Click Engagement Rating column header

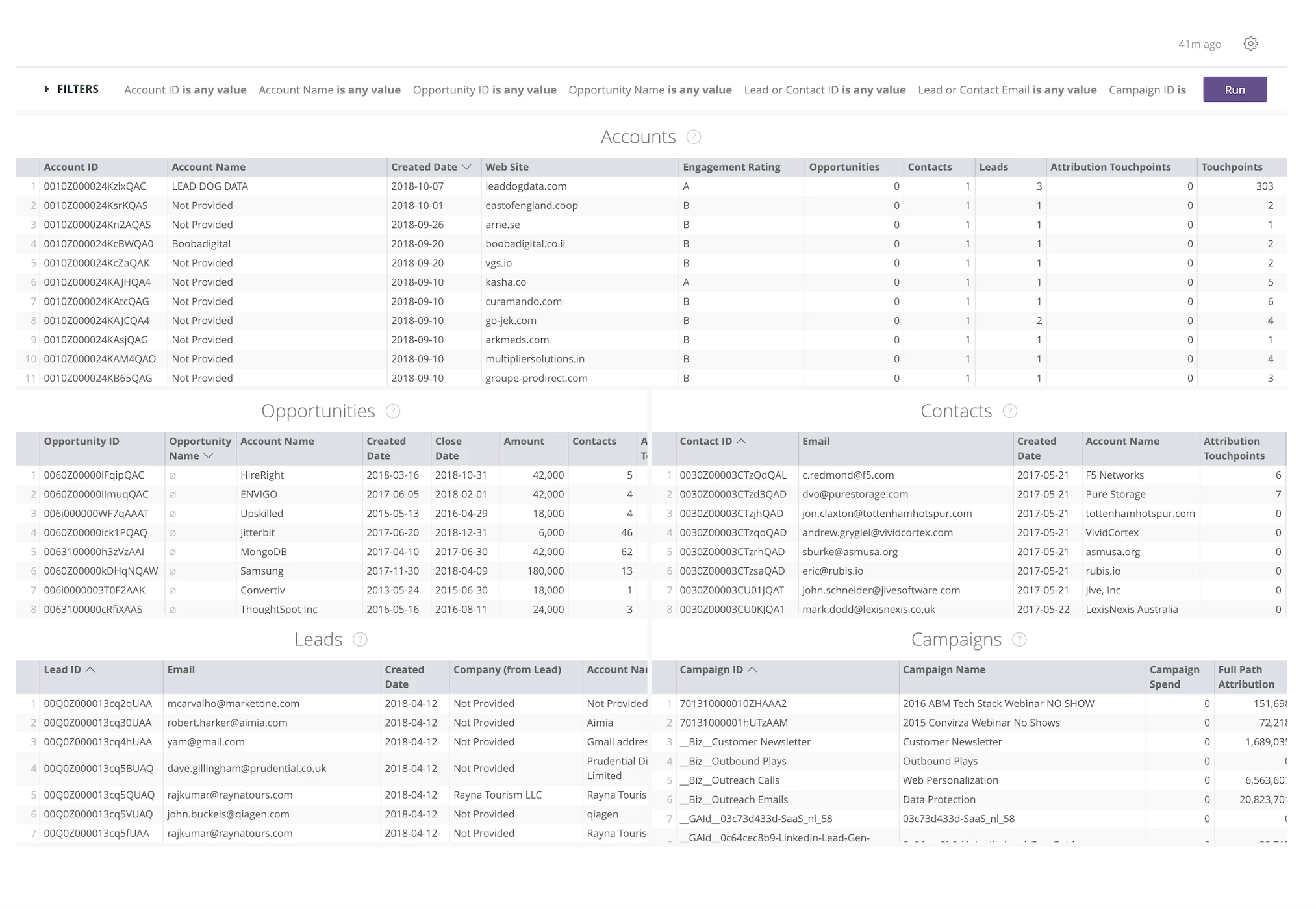tap(731, 167)
